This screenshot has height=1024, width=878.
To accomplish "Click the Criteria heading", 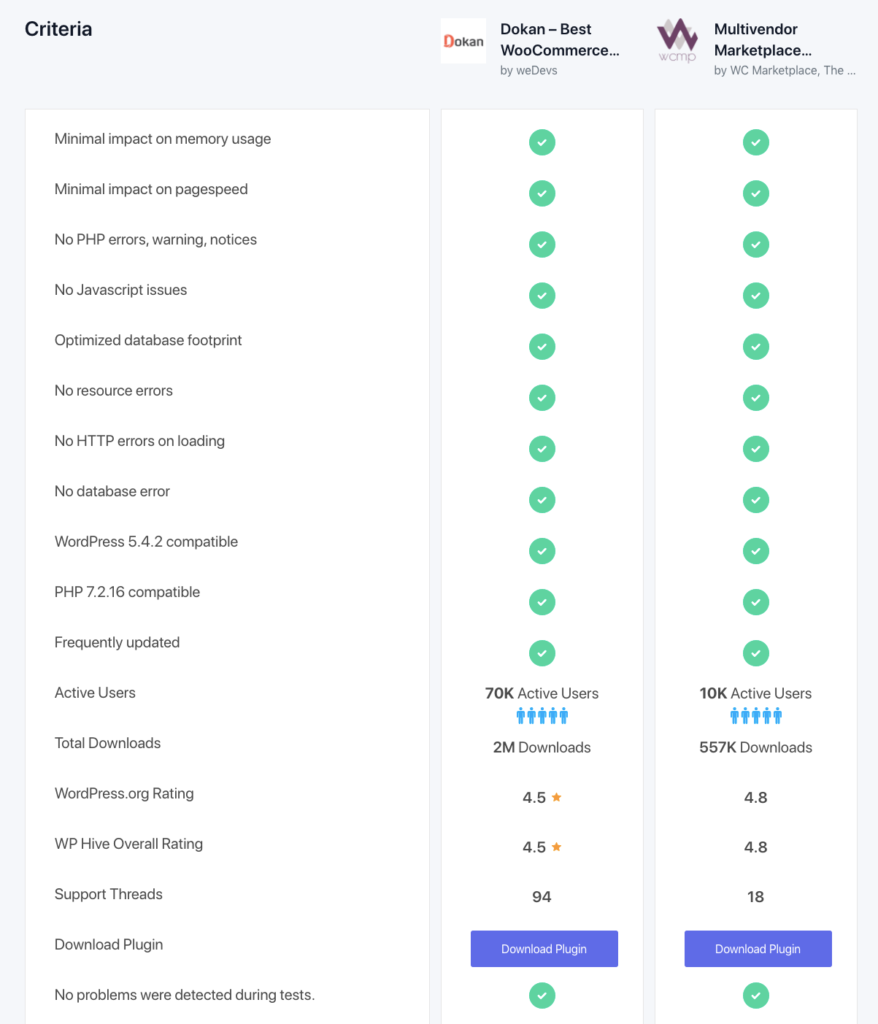I will tap(58, 29).
